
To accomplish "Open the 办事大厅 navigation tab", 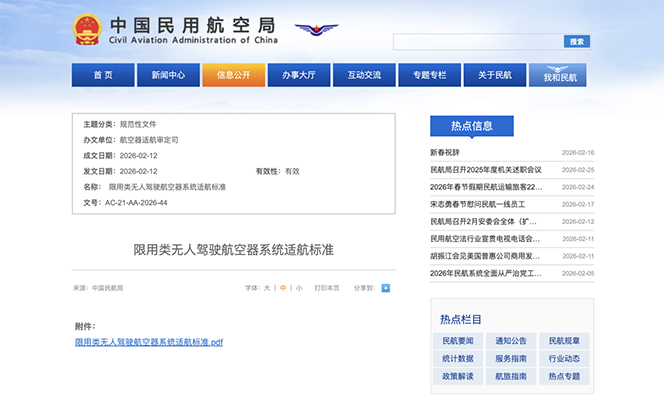I will pyautogui.click(x=299, y=75).
